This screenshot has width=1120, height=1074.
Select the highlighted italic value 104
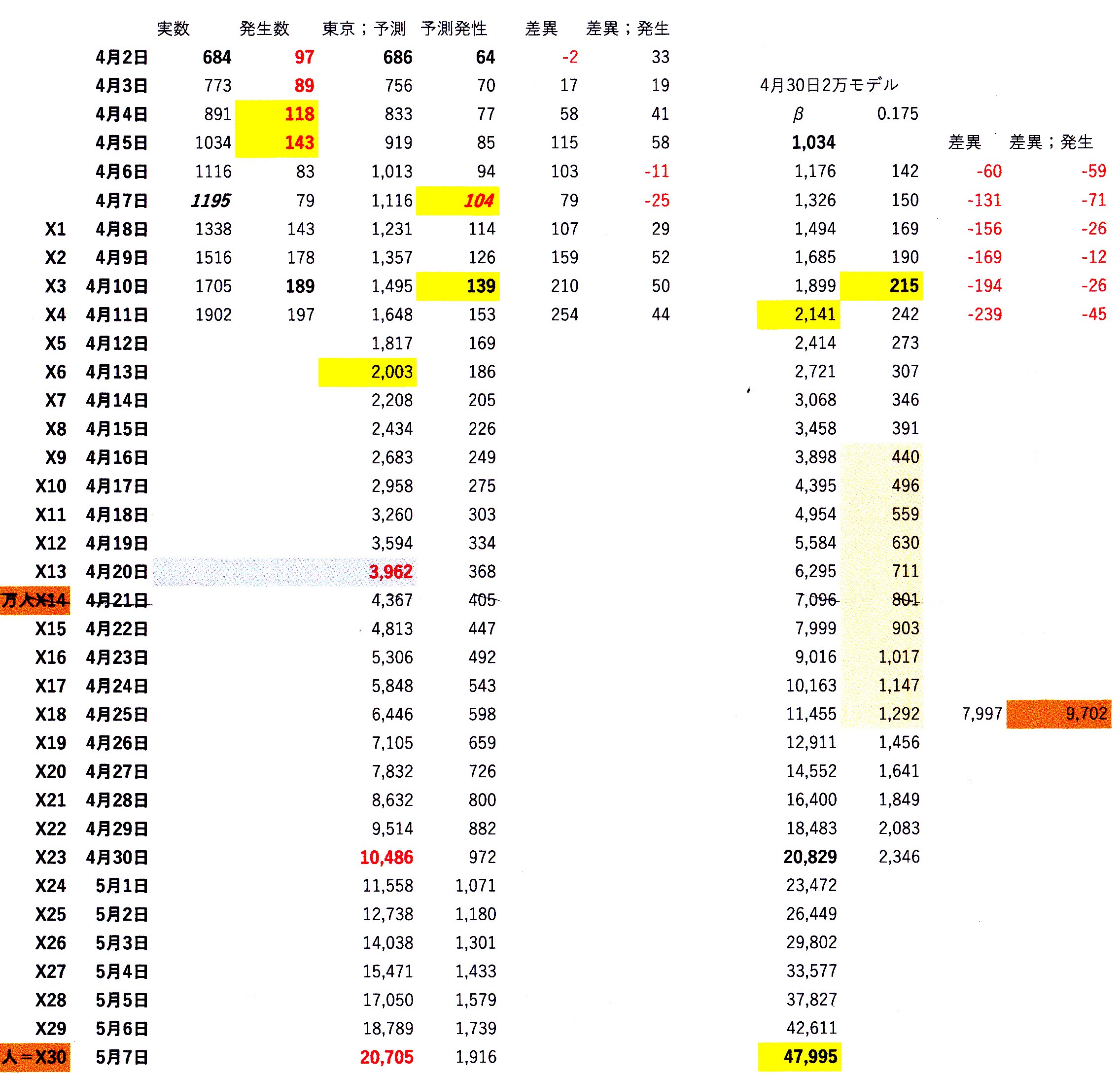point(458,201)
